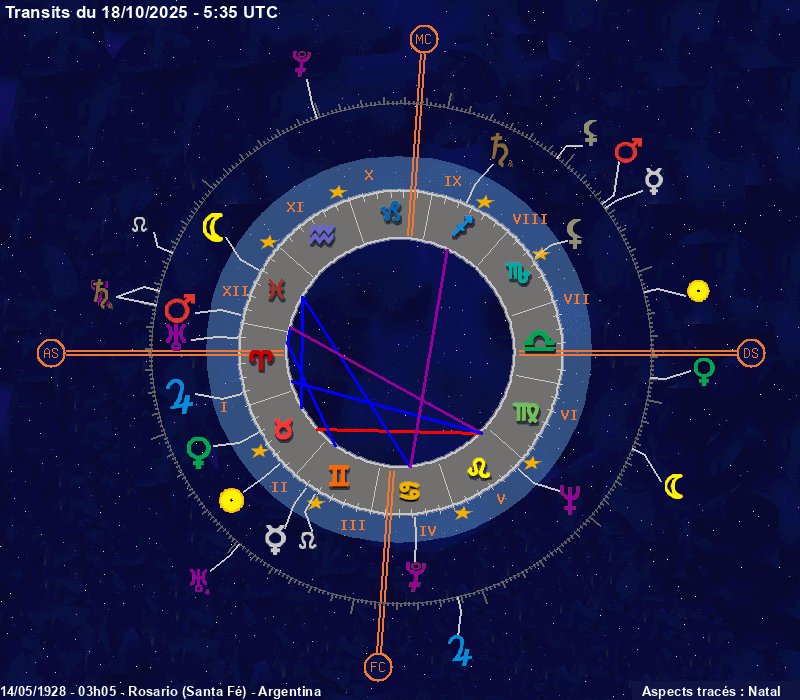Click the Cancer sign near house IV
This screenshot has height=700, width=800.
point(410,490)
